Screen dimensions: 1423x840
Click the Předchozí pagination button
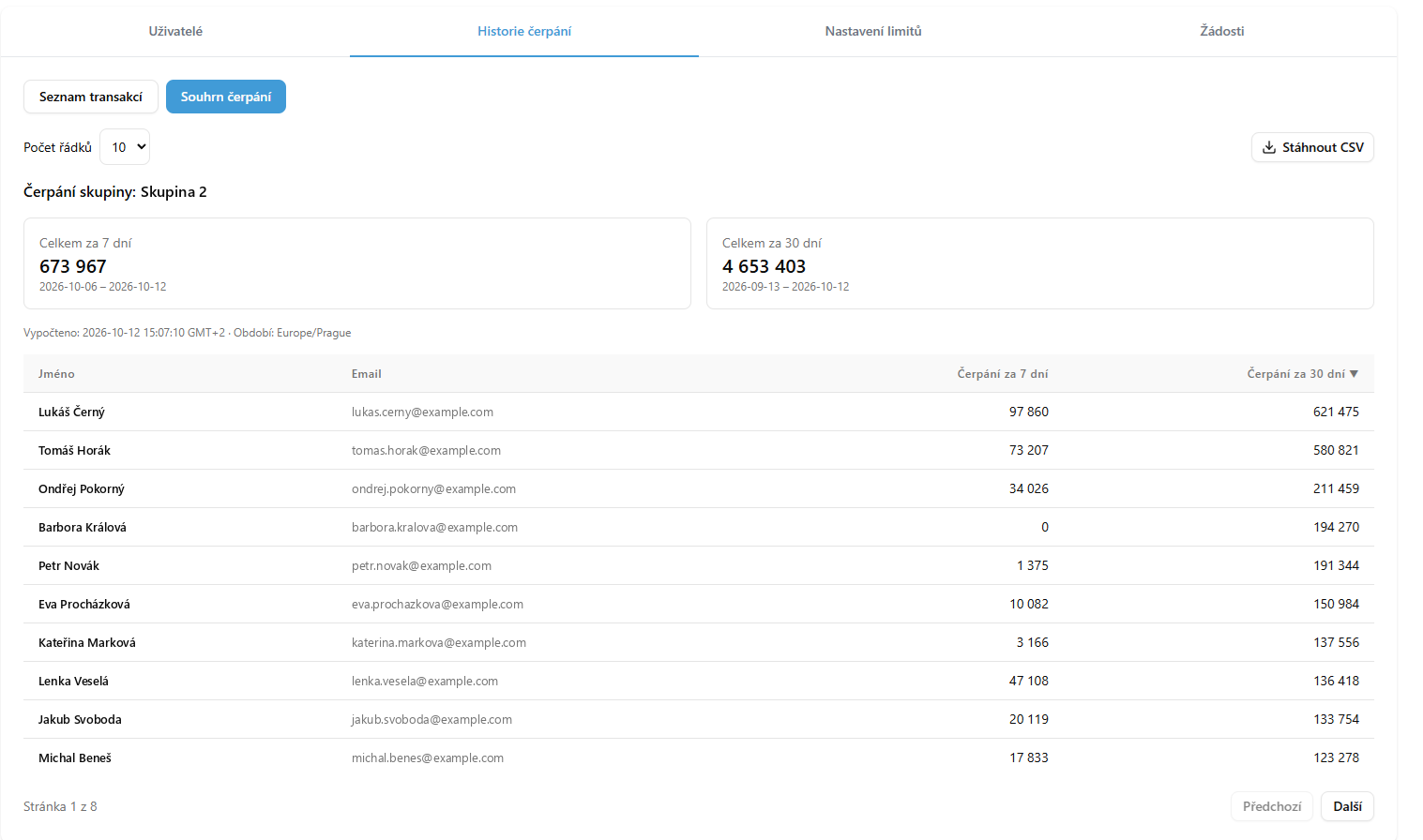1272,806
